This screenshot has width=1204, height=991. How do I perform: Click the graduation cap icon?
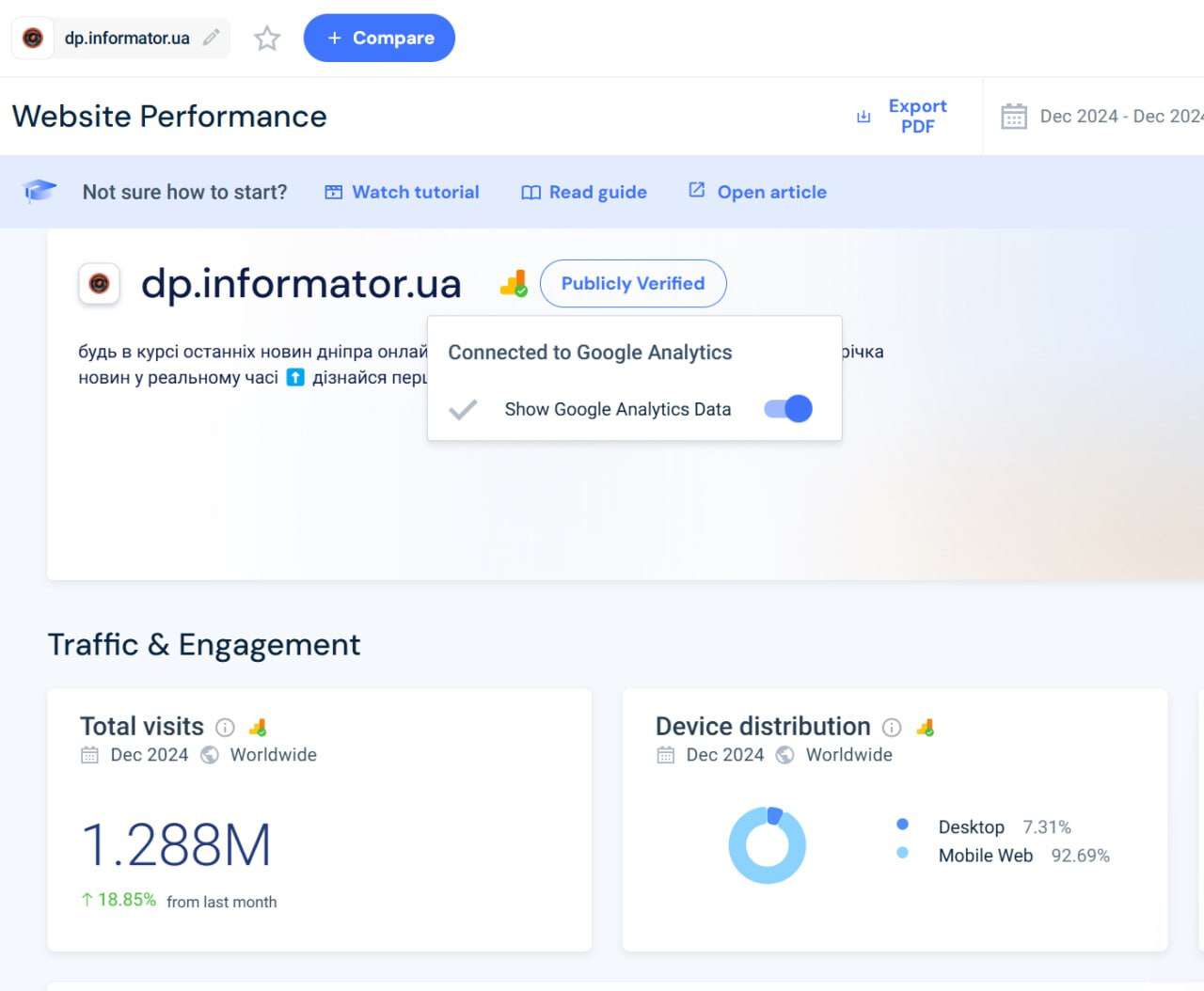(40, 191)
